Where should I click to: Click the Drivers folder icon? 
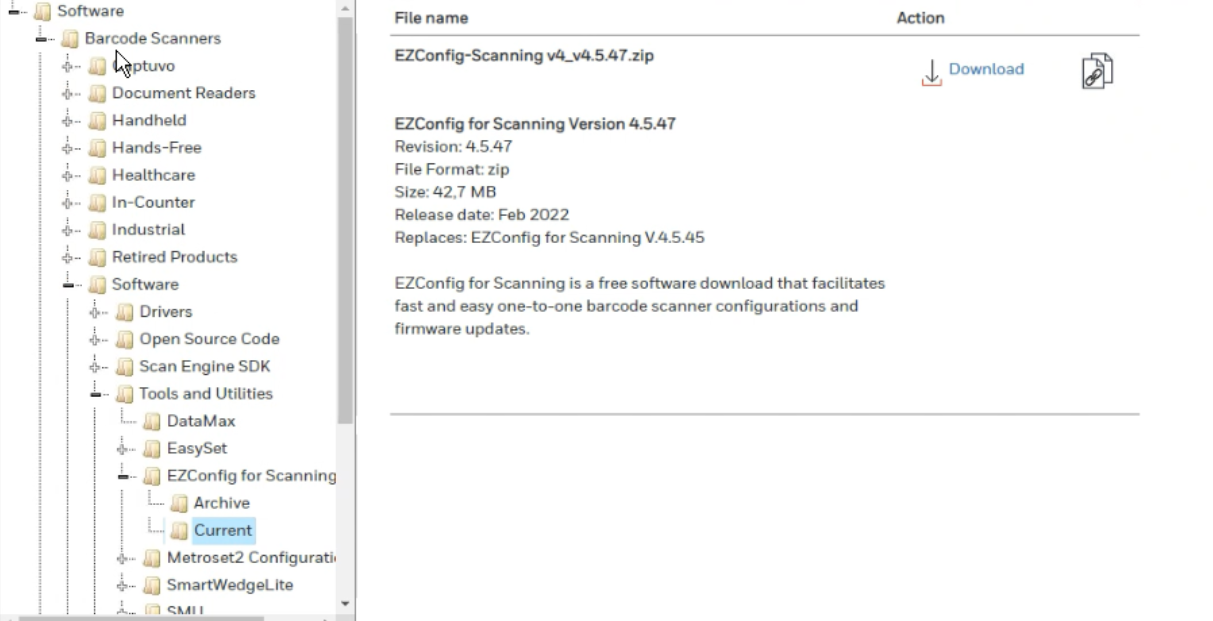125,311
